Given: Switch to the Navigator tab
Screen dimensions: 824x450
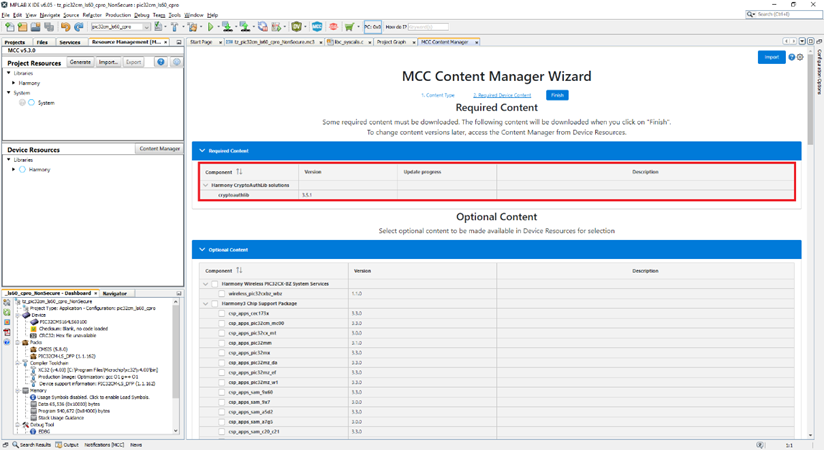Looking at the screenshot, I should pos(115,293).
